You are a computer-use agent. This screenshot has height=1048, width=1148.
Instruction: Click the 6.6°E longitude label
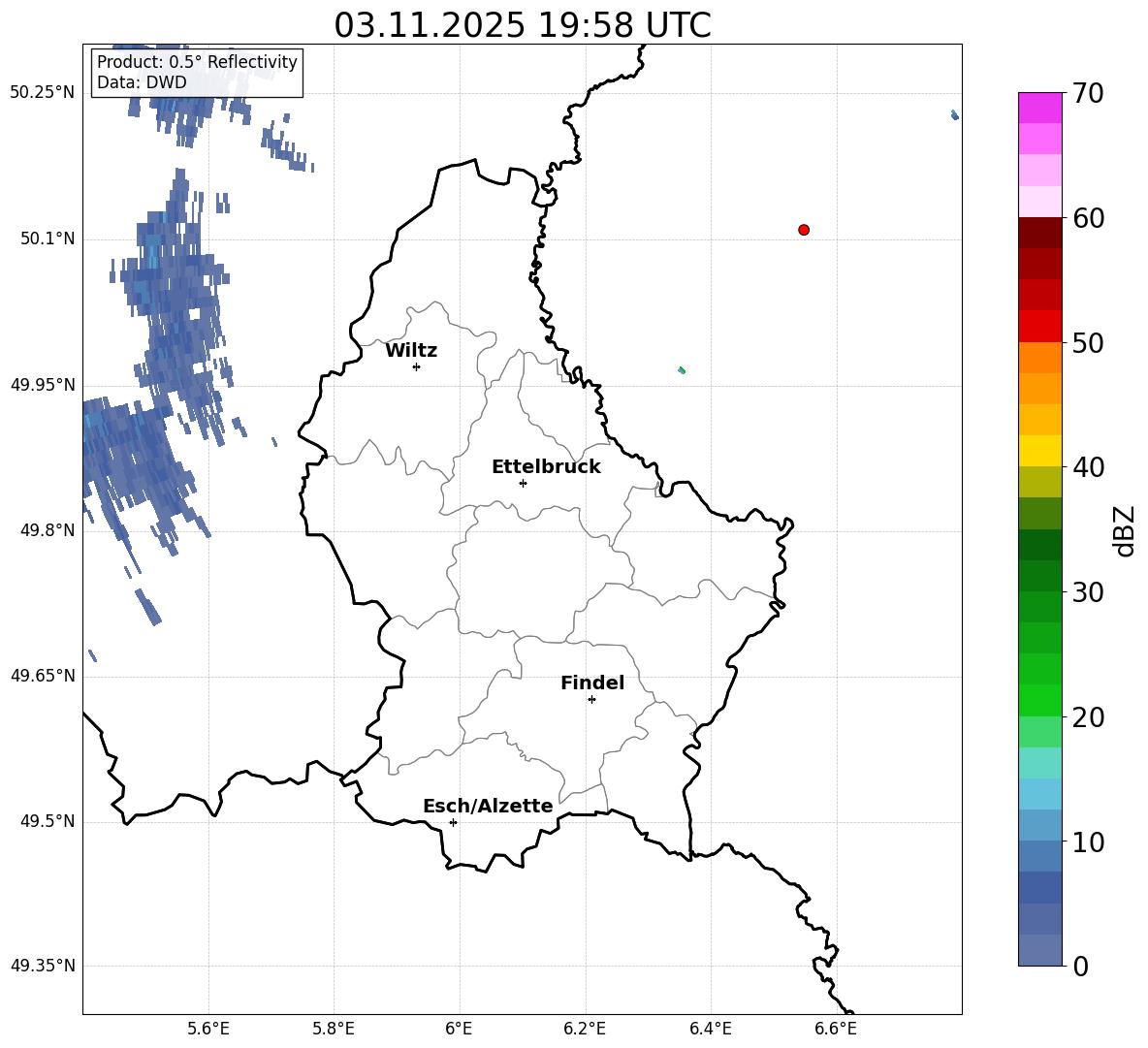point(836,1029)
